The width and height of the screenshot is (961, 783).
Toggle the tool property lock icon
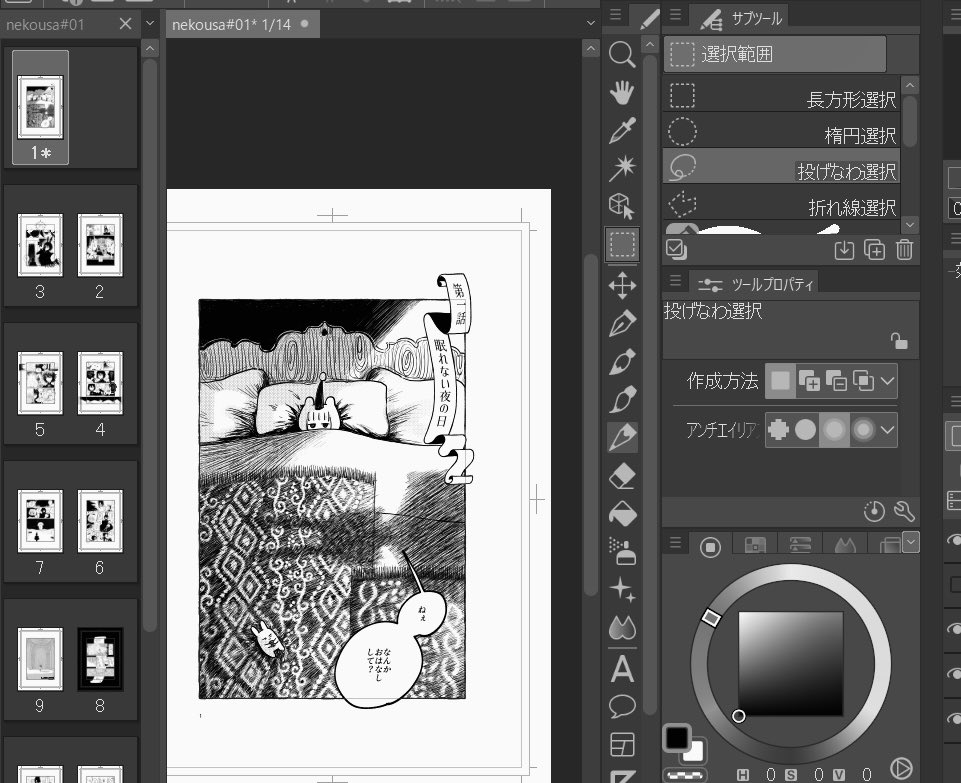(x=899, y=341)
